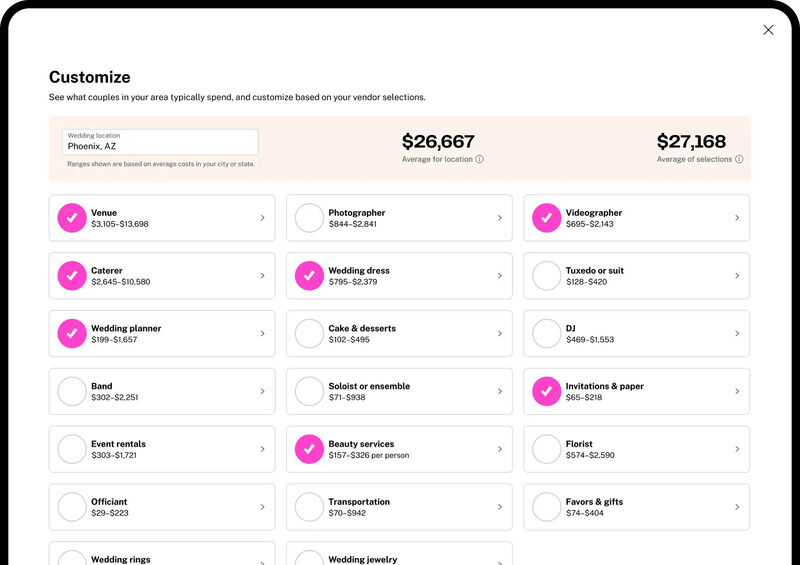The width and height of the screenshot is (800, 565).
Task: Open the Favors & gifts card
Action: [x=636, y=507]
